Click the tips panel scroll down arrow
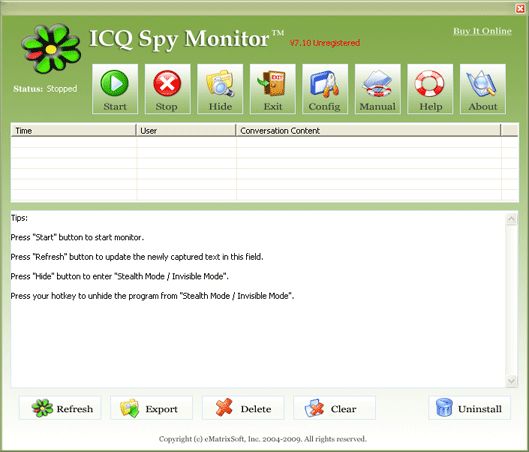The image size is (529, 452). [x=511, y=380]
